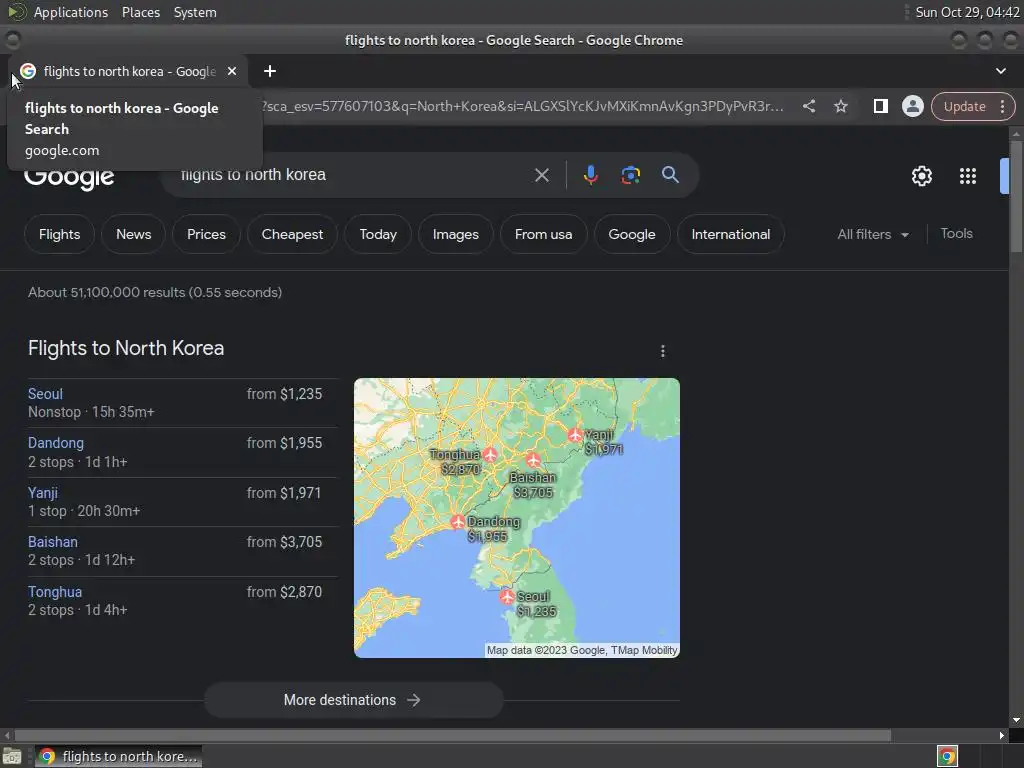The width and height of the screenshot is (1024, 768).
Task: Select the Flights filter chip
Action: 59,234
